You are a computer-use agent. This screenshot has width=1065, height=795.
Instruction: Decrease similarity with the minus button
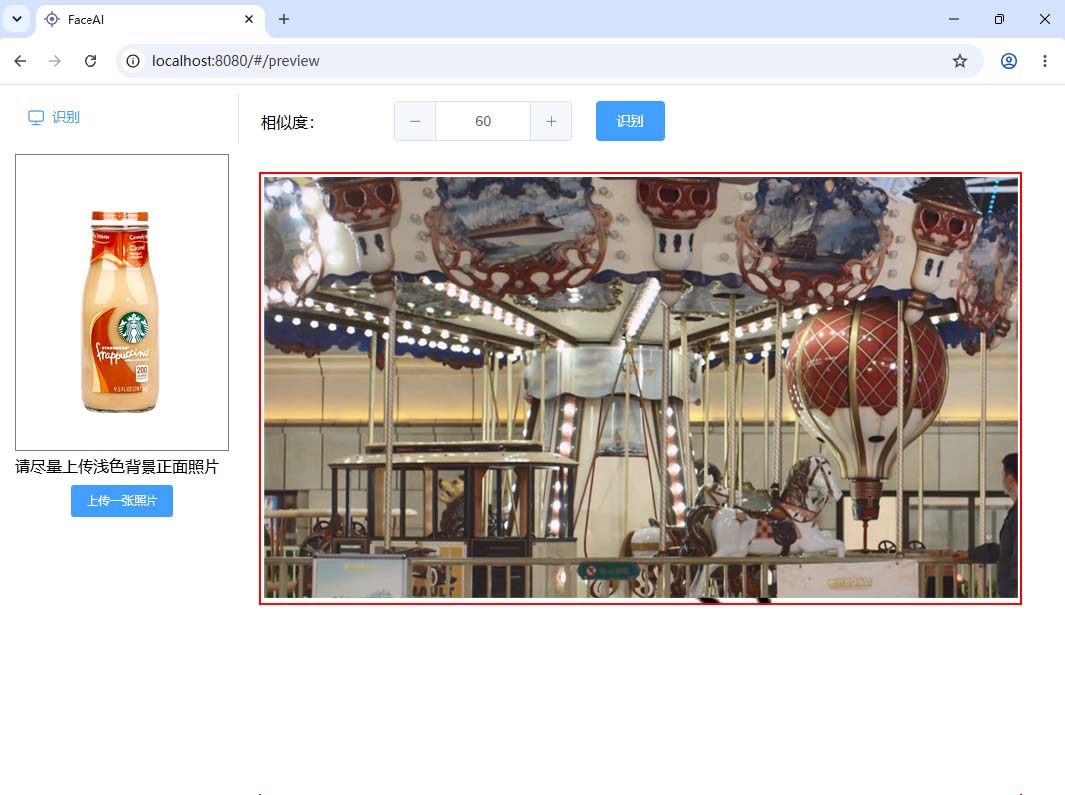coord(415,122)
